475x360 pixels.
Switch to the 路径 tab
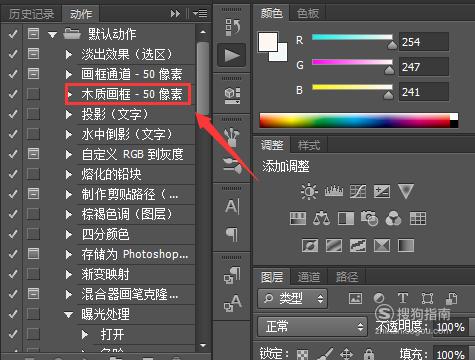pos(347,277)
